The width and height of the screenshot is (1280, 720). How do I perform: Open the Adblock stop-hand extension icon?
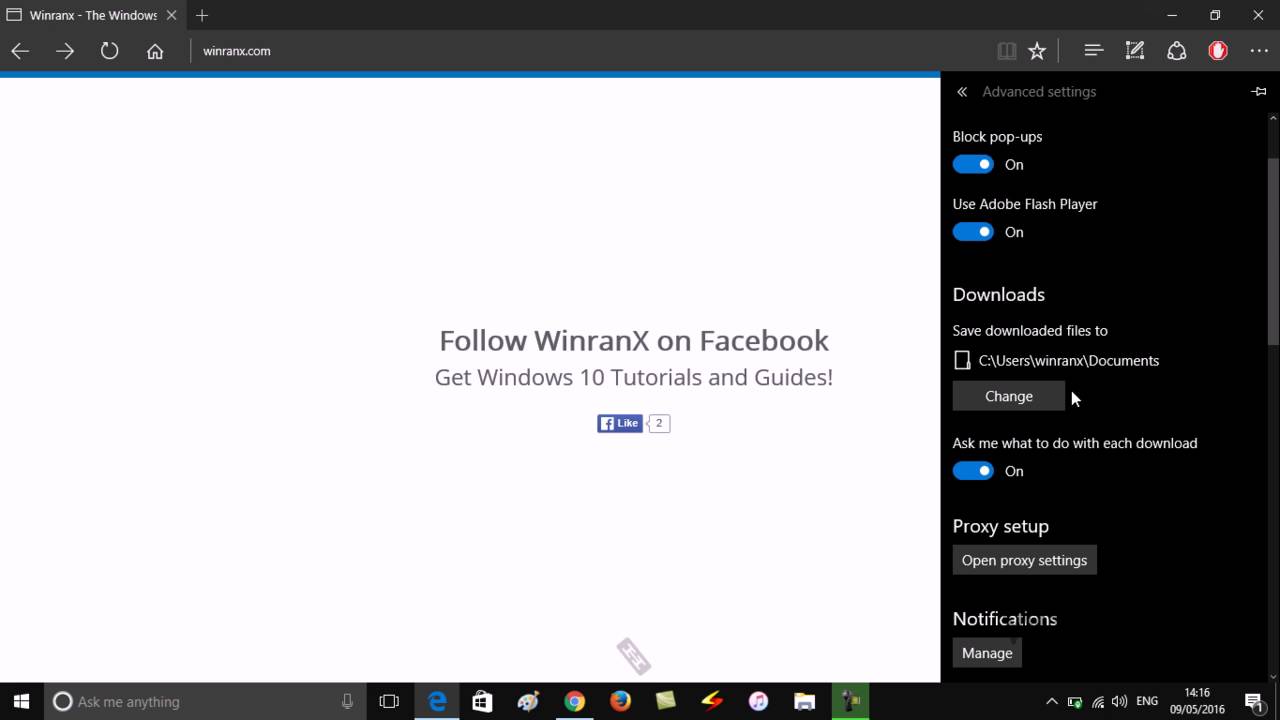(x=1218, y=51)
